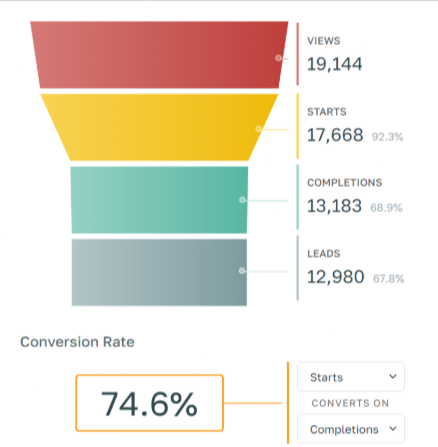Click the Views count 19,144
Image resolution: width=438 pixels, height=447 pixels.
pos(334,64)
